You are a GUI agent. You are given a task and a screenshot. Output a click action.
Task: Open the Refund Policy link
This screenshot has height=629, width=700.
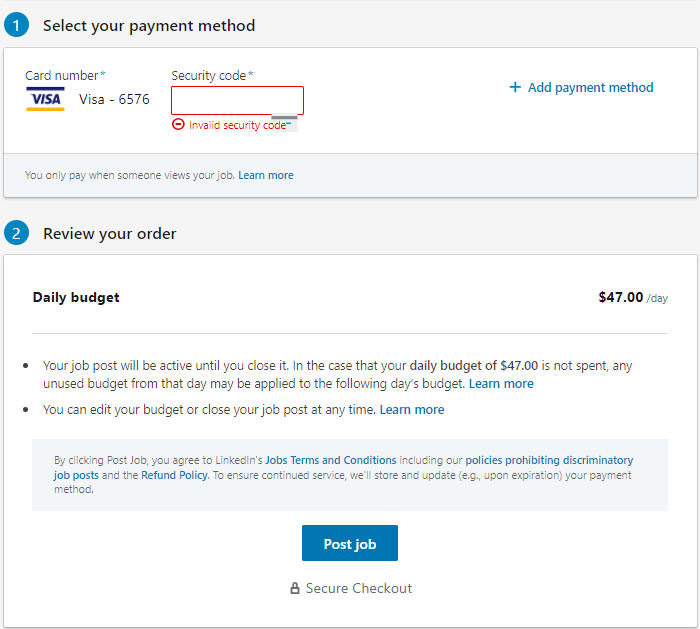tap(175, 475)
